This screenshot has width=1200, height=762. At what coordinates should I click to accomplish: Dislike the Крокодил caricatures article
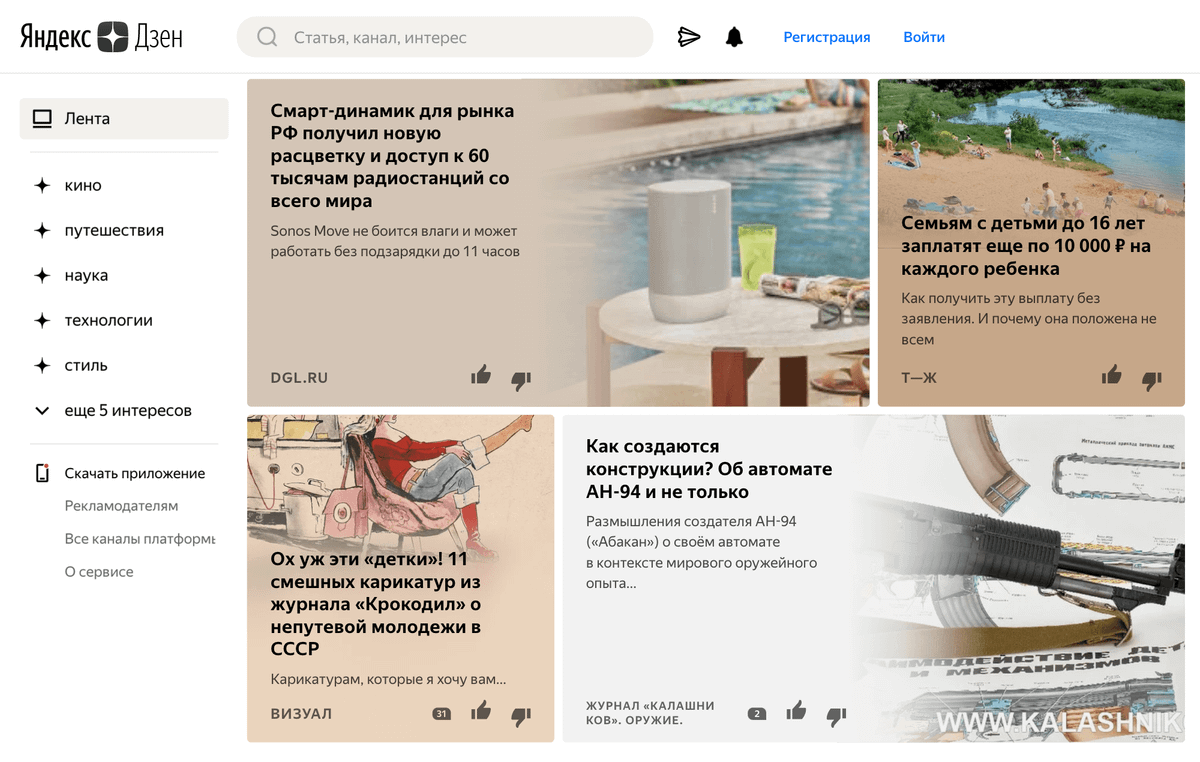coord(521,715)
